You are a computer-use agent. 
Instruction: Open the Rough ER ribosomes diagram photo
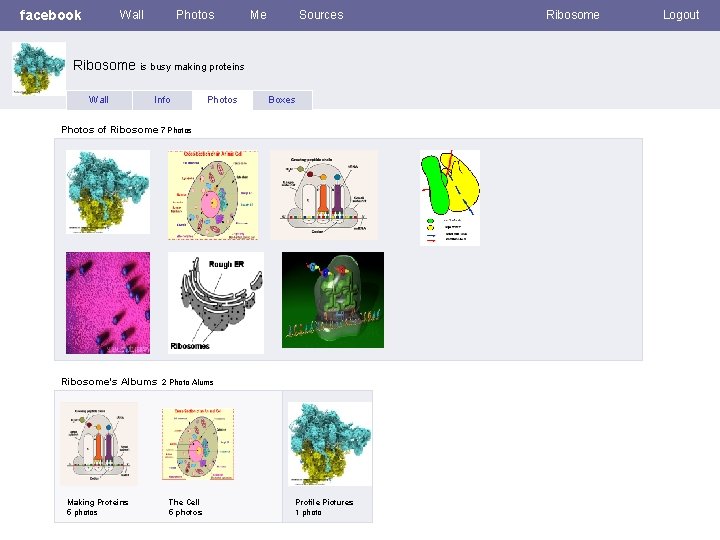(x=216, y=303)
